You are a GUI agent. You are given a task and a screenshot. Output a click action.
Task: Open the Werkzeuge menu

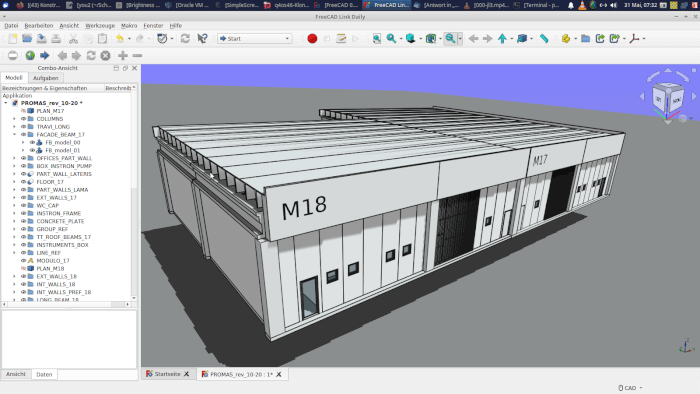tap(100, 26)
